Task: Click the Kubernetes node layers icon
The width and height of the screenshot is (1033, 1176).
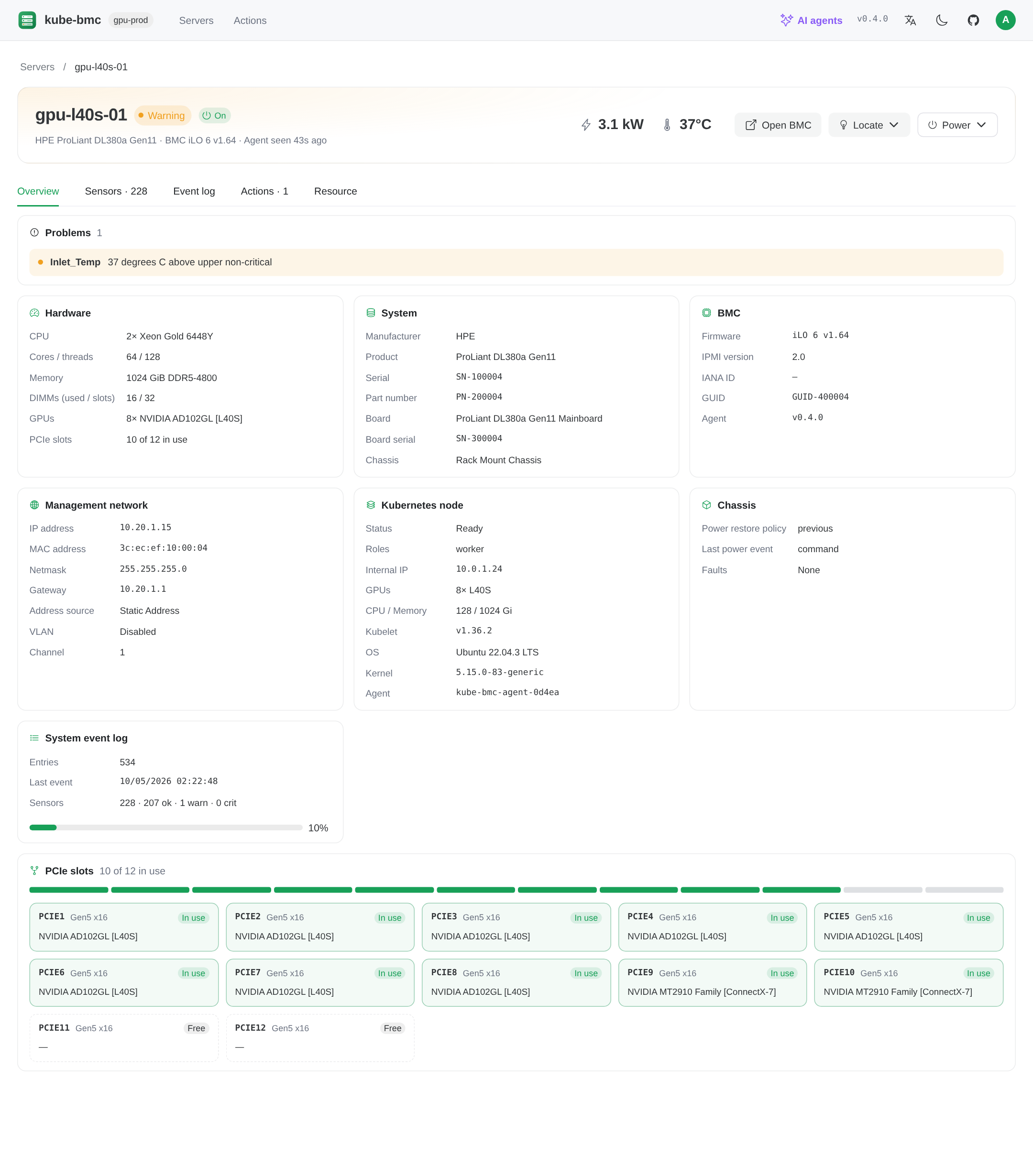Action: click(371, 505)
